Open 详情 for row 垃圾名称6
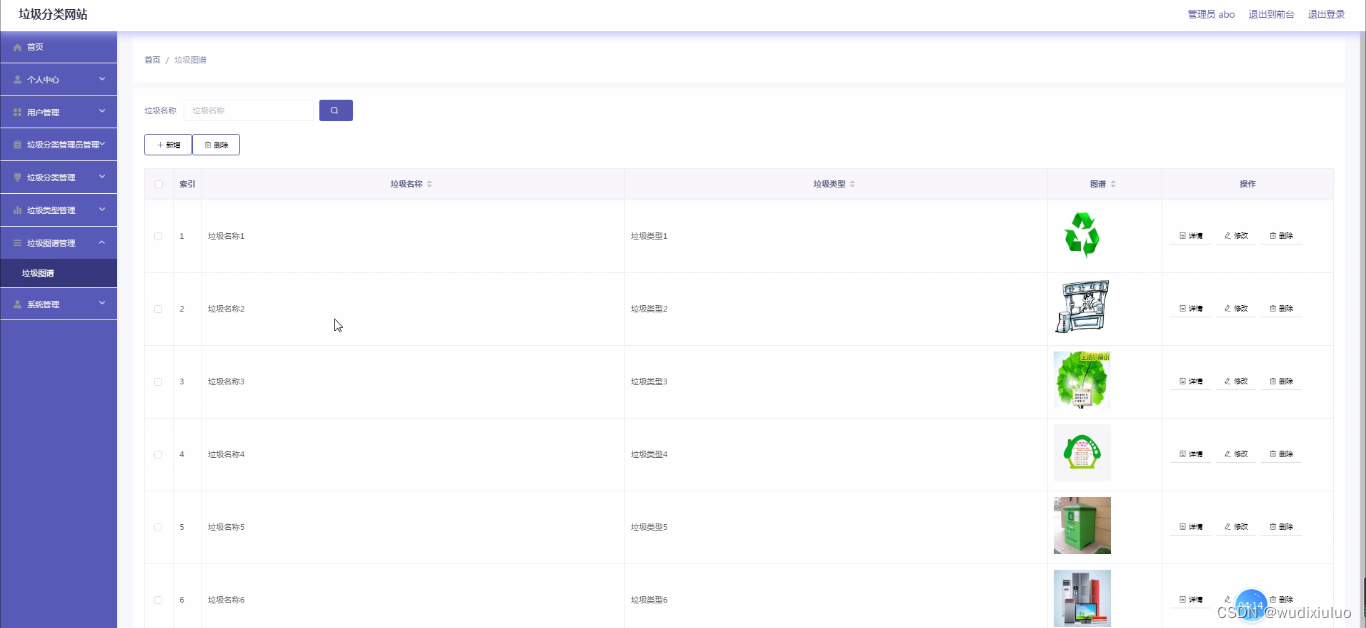 tap(1190, 600)
